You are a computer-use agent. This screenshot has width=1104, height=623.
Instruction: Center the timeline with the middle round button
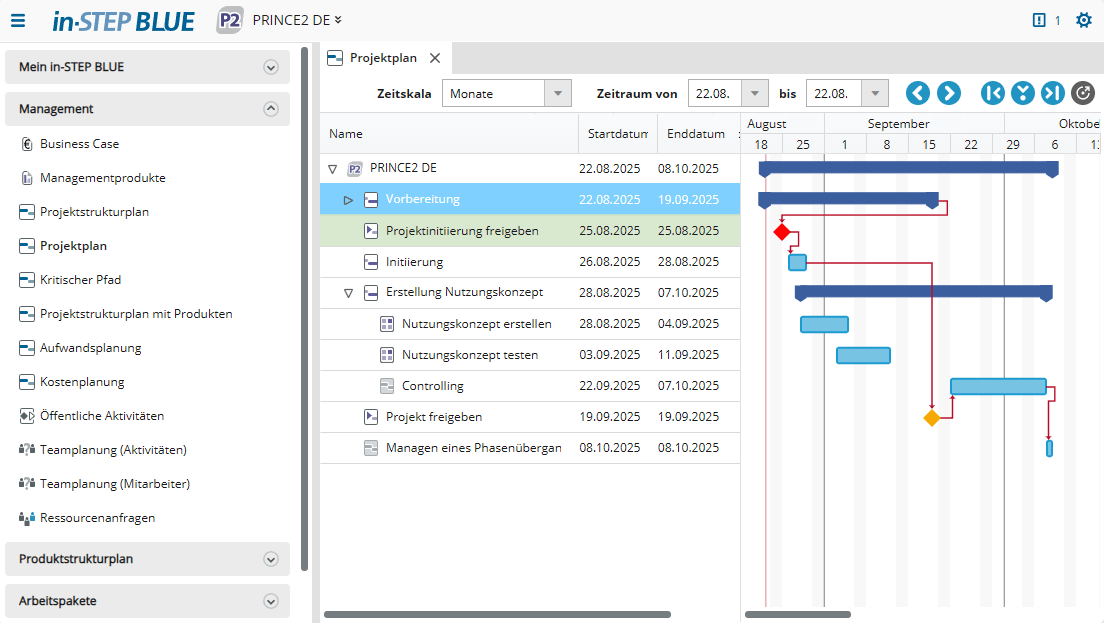click(1022, 93)
